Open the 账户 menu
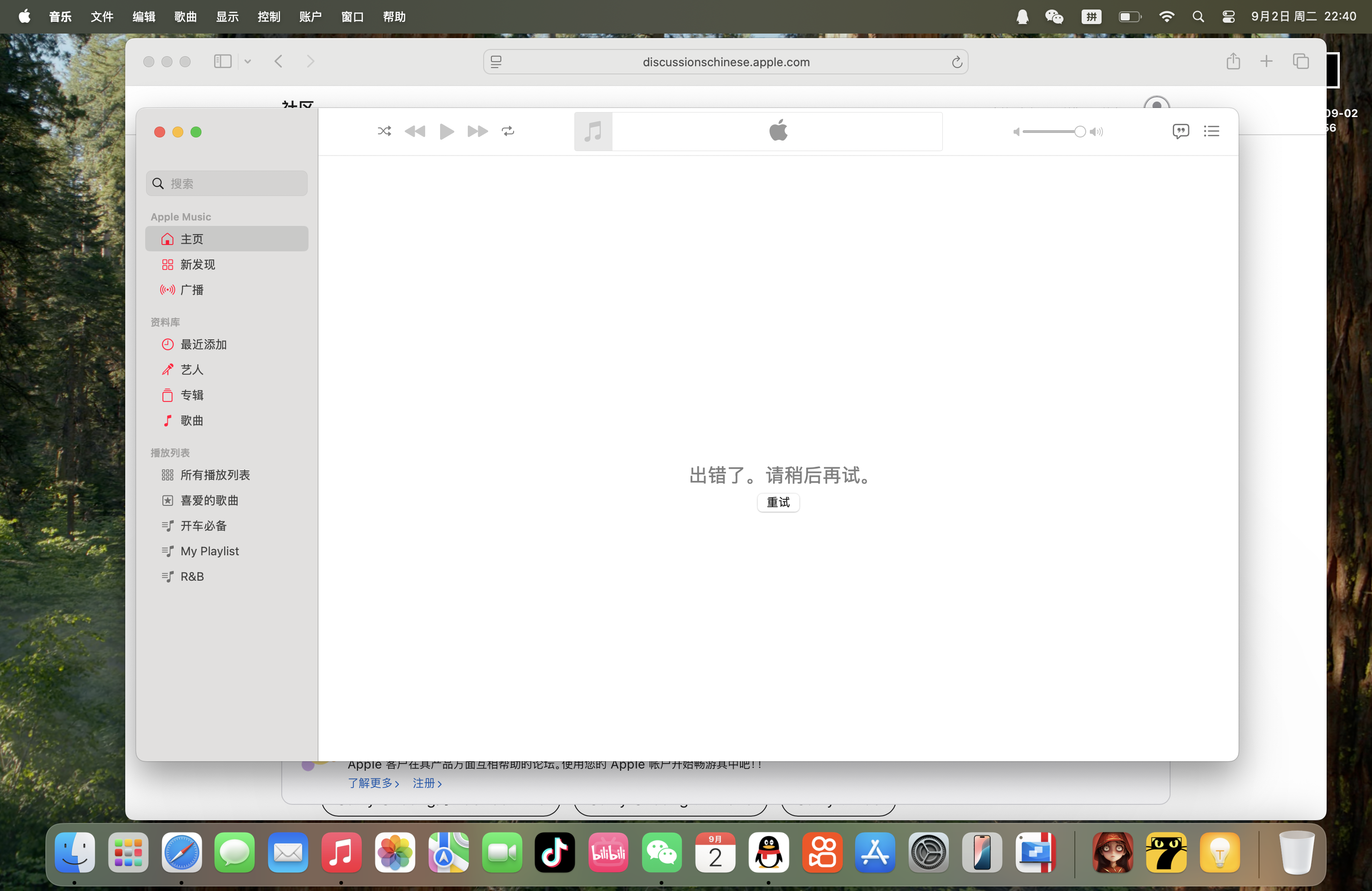The width and height of the screenshot is (1372, 891). (310, 17)
